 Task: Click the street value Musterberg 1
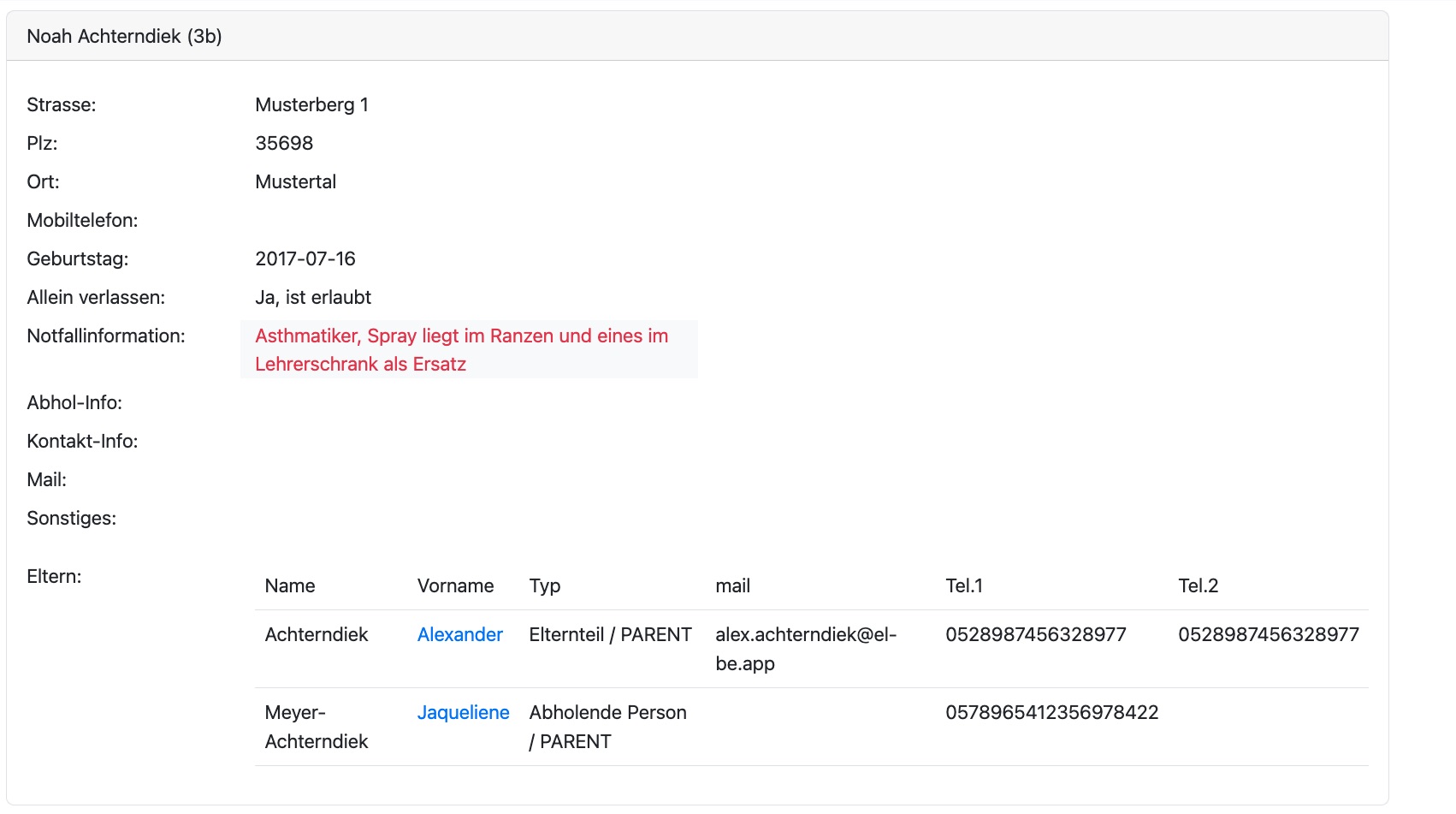pos(311,104)
